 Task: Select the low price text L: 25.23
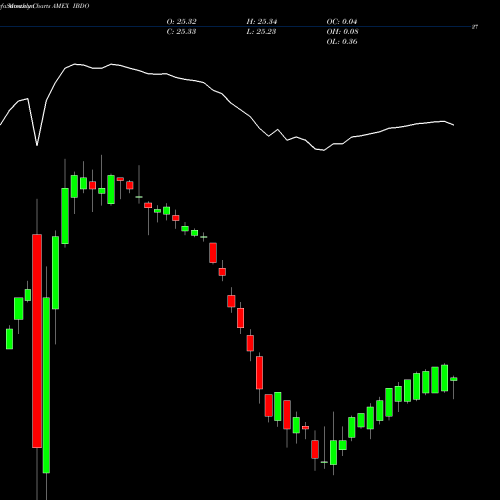(x=261, y=32)
